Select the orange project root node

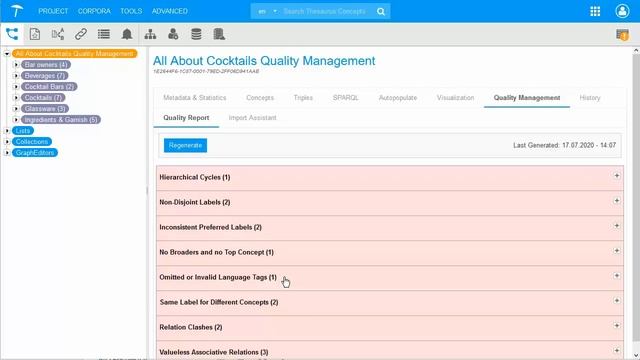[x=74, y=53]
